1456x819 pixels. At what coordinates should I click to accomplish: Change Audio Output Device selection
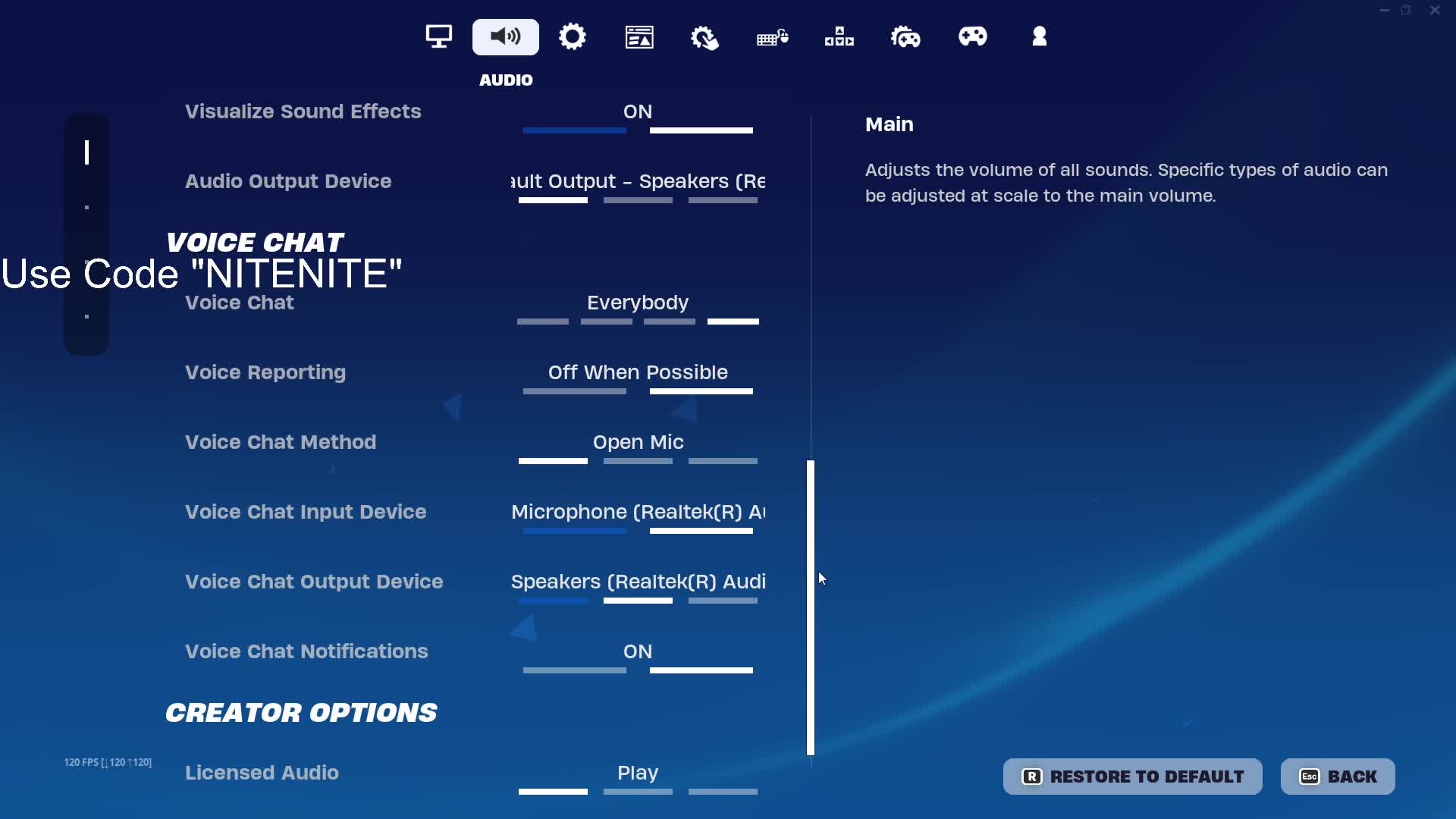pyautogui.click(x=638, y=181)
